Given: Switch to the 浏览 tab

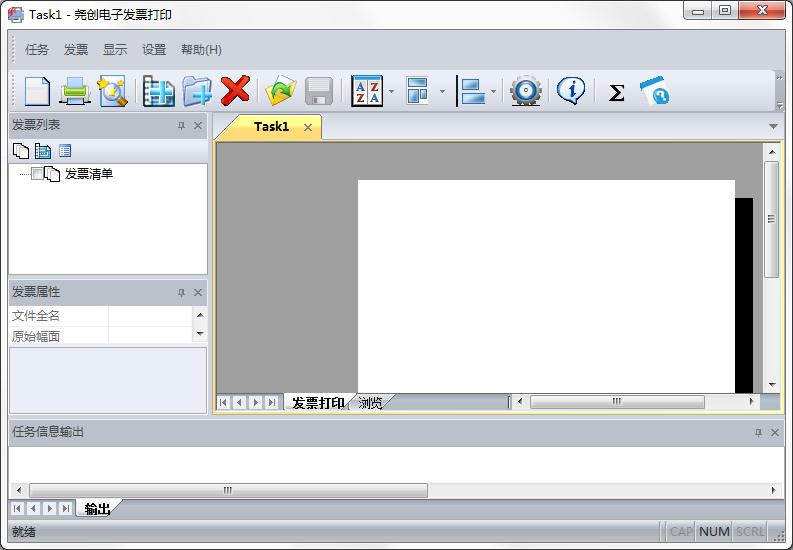Looking at the screenshot, I should tap(370, 403).
